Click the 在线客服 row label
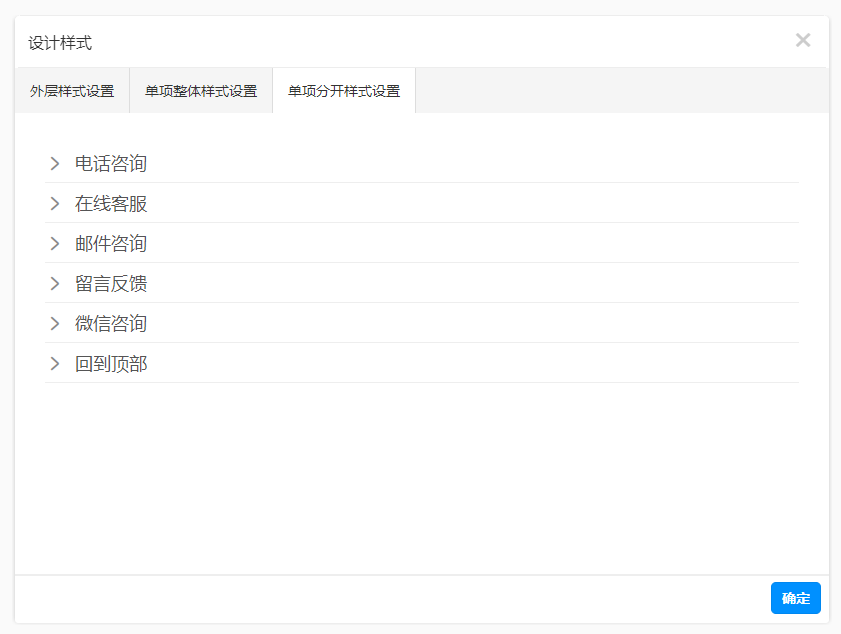The height and width of the screenshot is (634, 841). pos(111,203)
